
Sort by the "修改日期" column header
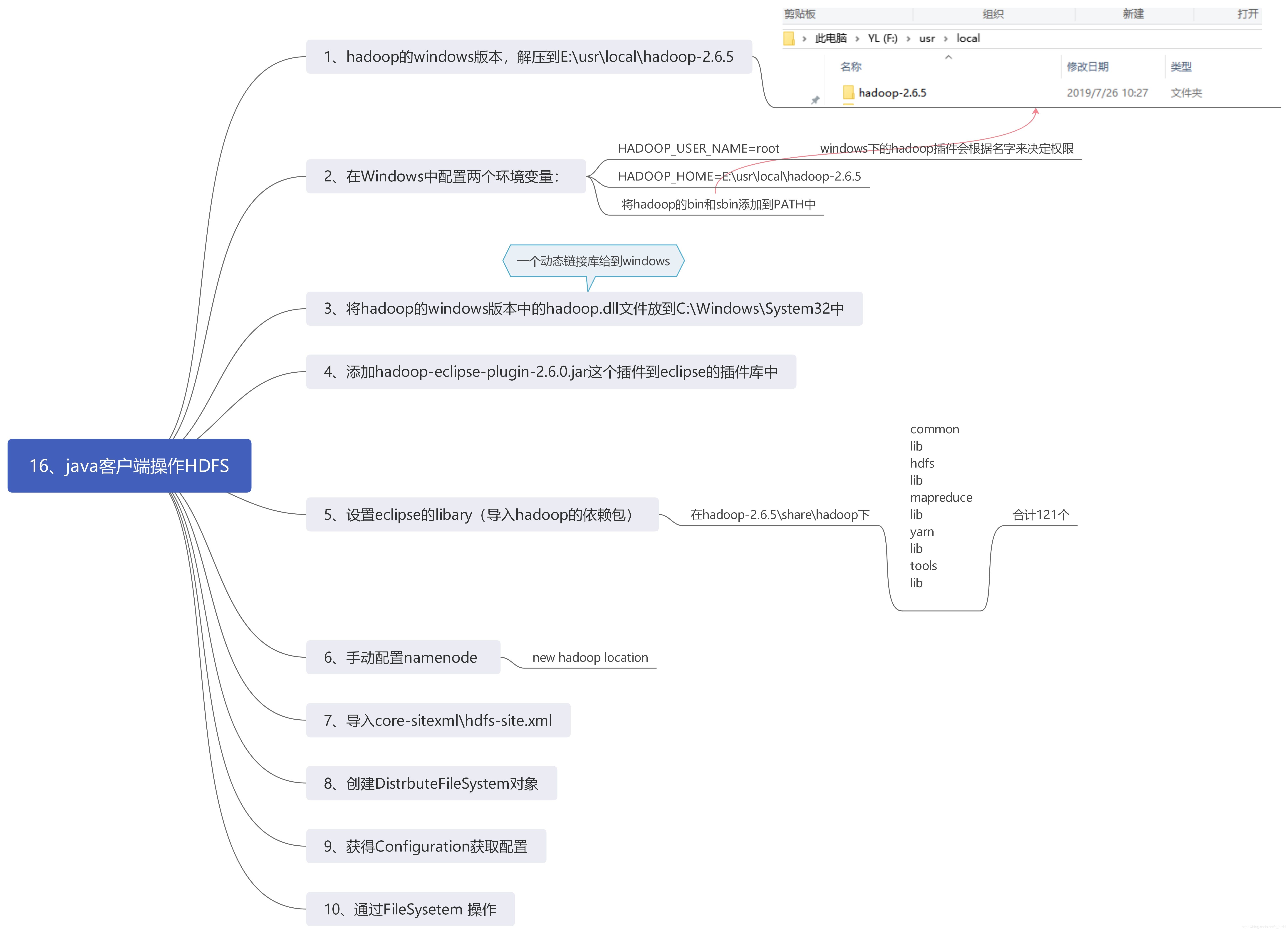tap(1087, 67)
